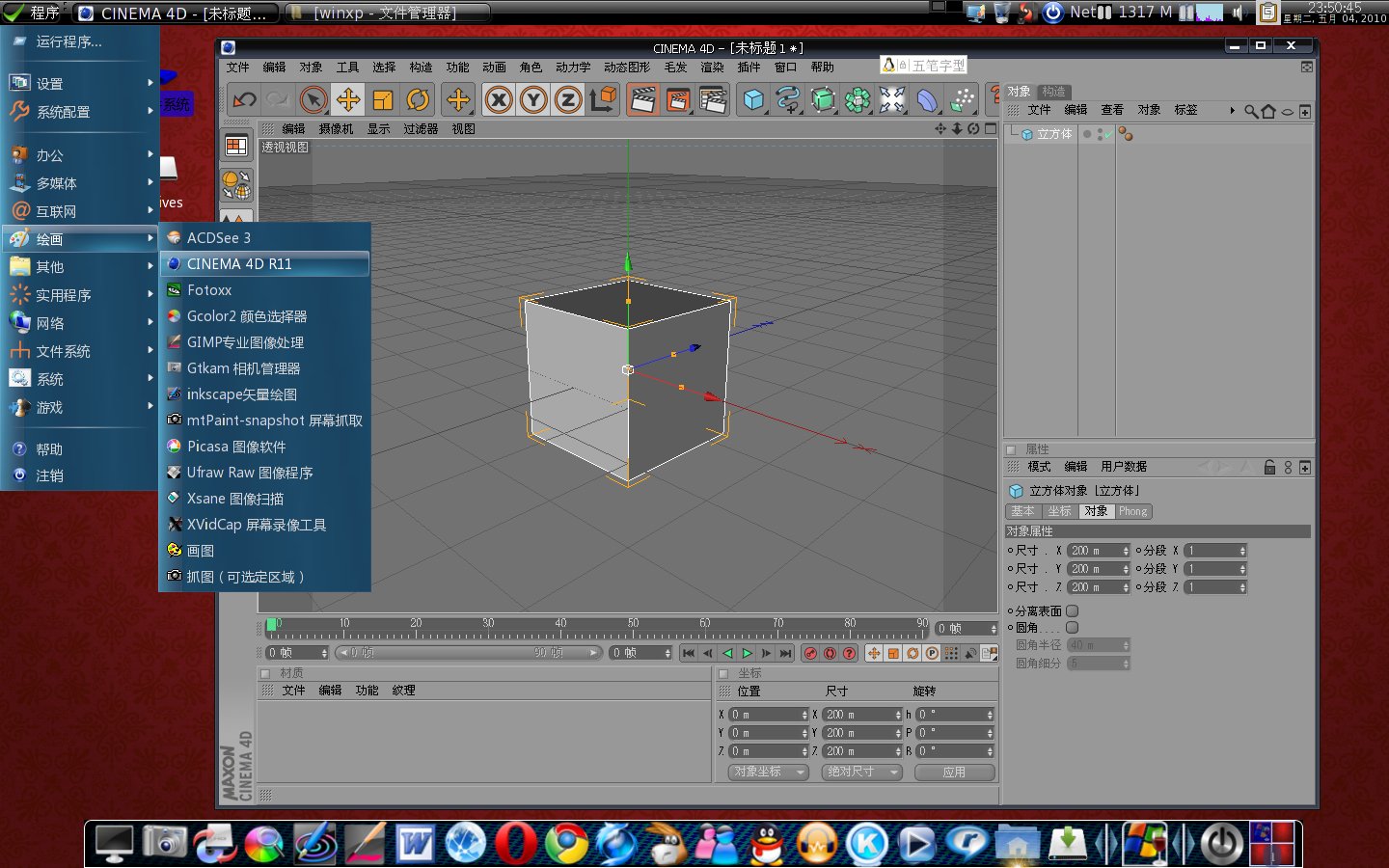The height and width of the screenshot is (868, 1389).
Task: Activate the Scale tool icon
Action: tap(383, 99)
